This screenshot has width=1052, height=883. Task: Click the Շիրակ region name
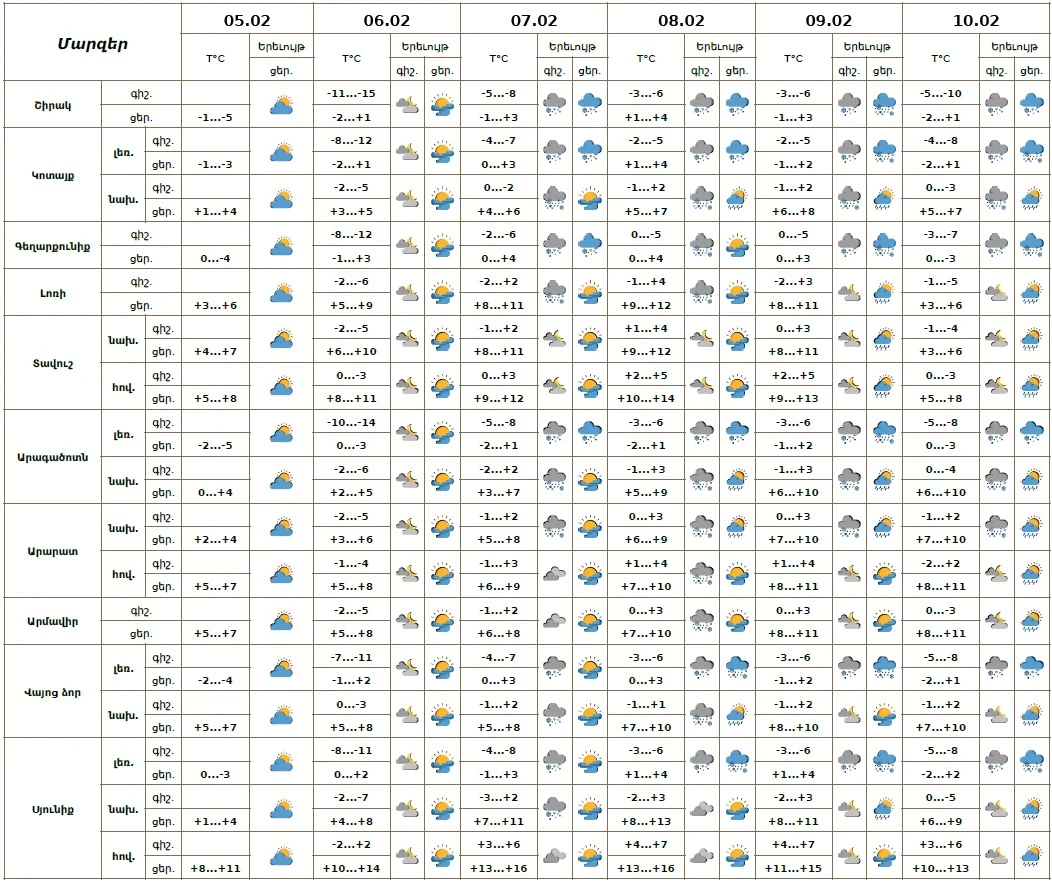[52, 105]
